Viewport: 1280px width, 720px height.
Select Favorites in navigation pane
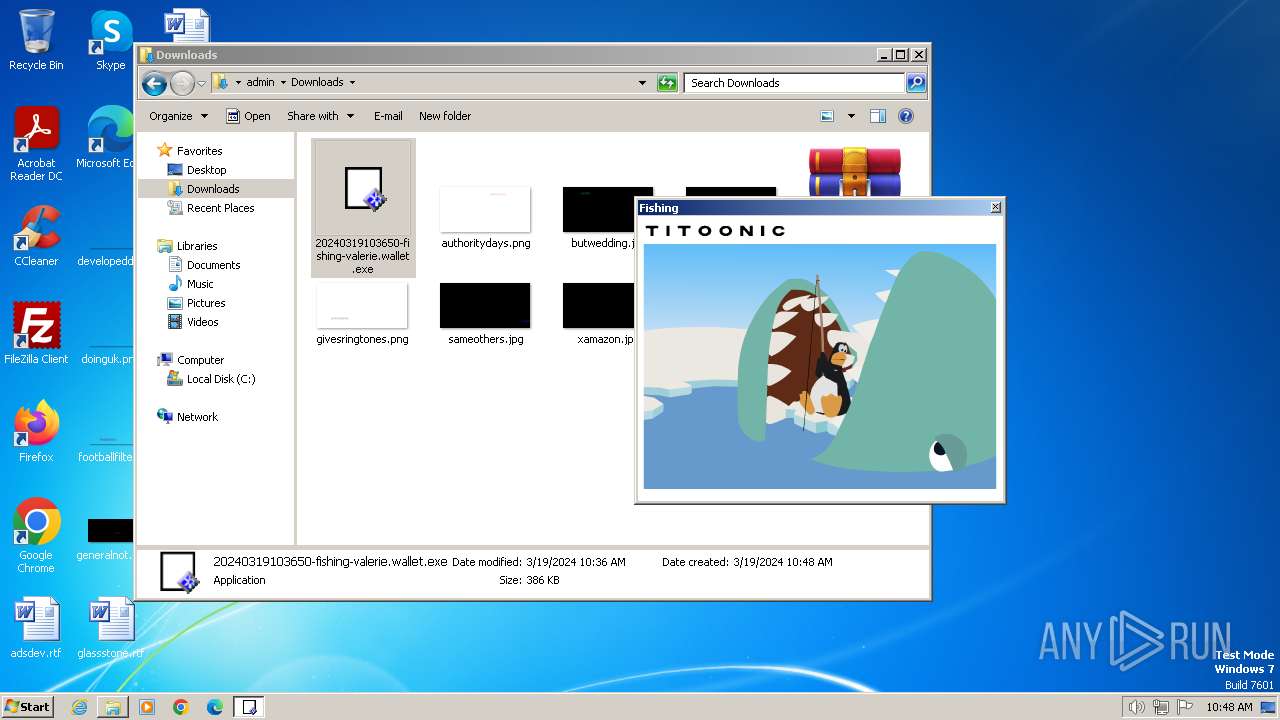pos(199,151)
